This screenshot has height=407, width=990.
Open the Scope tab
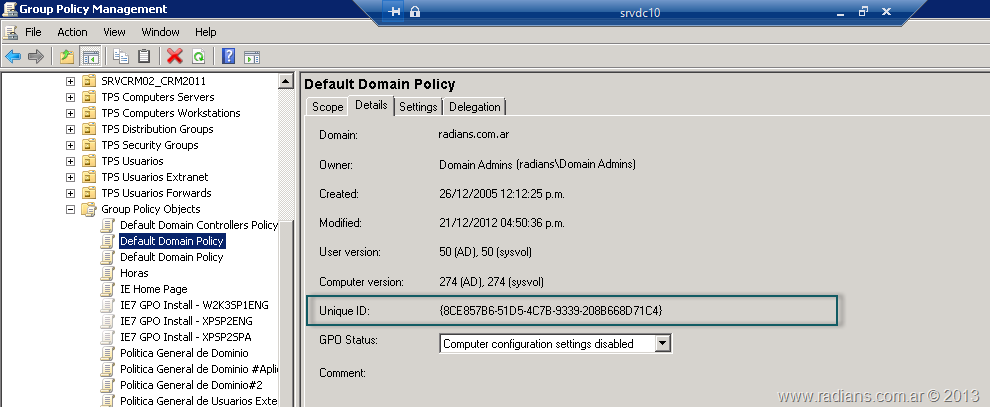(x=327, y=107)
